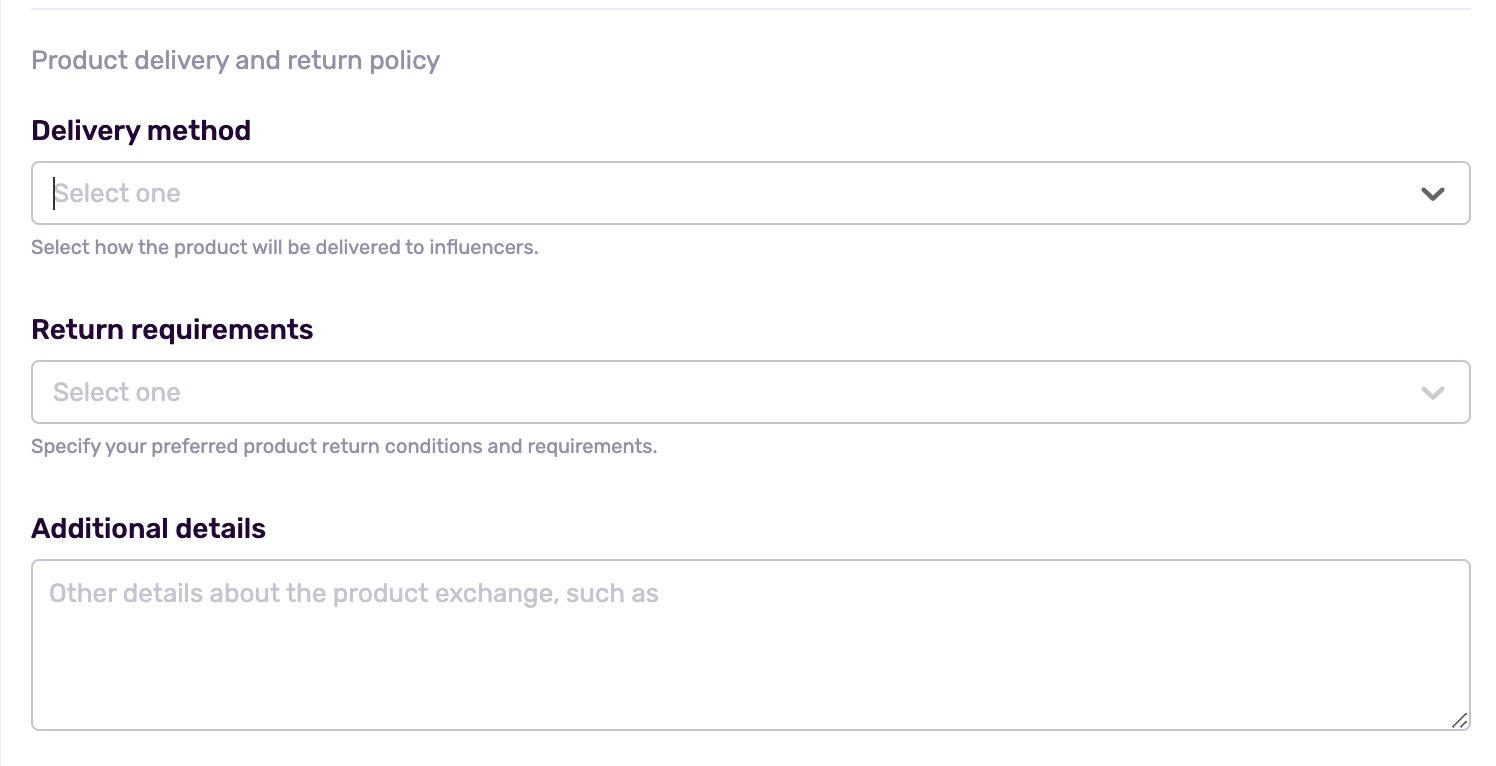Click "Select one" placeholder under Delivery method
Image resolution: width=1496 pixels, height=766 pixels.
pyautogui.click(x=117, y=193)
